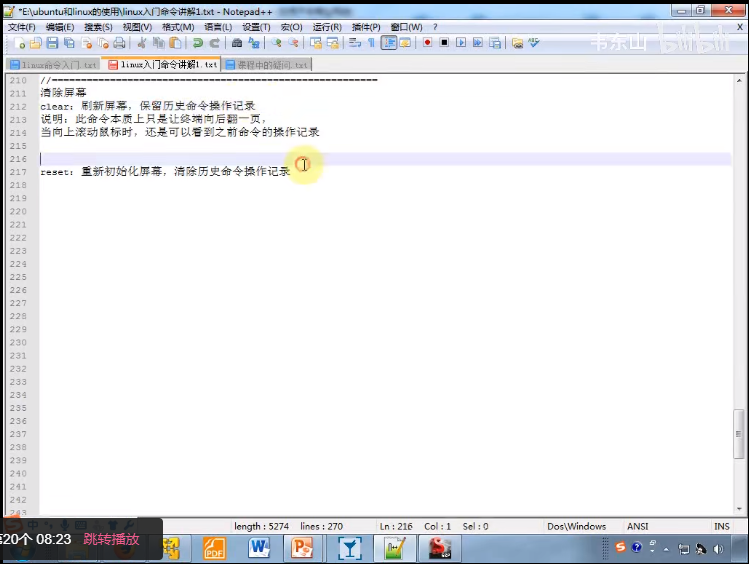Click the Redo arrow icon

coord(214,43)
